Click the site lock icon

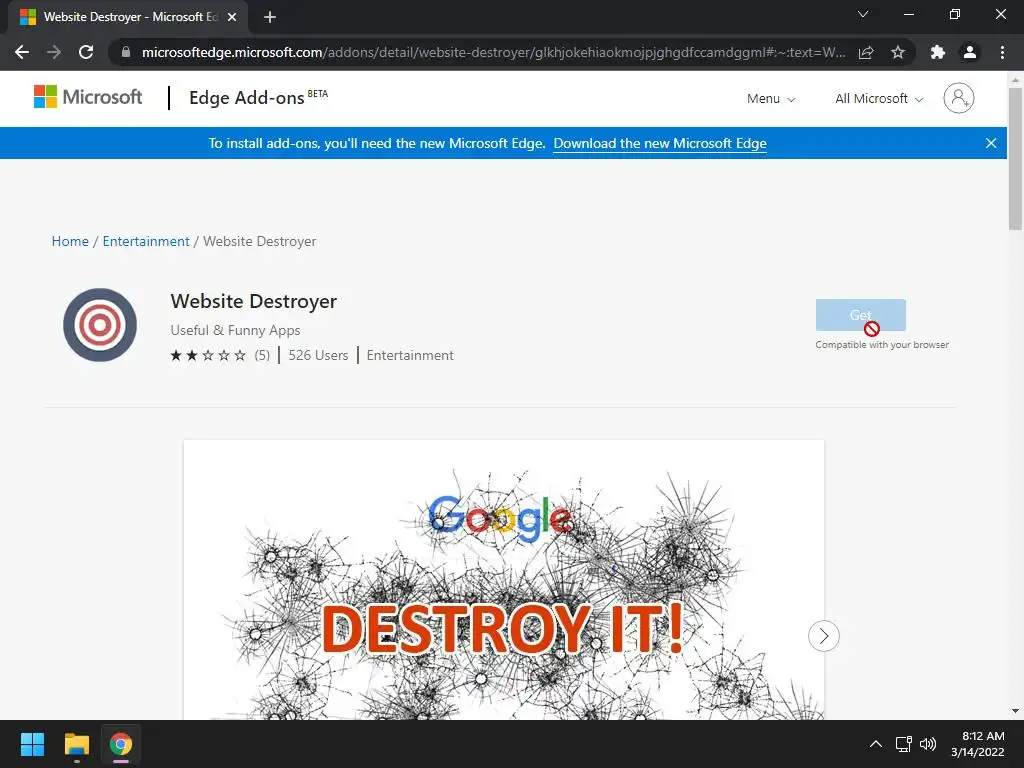125,52
